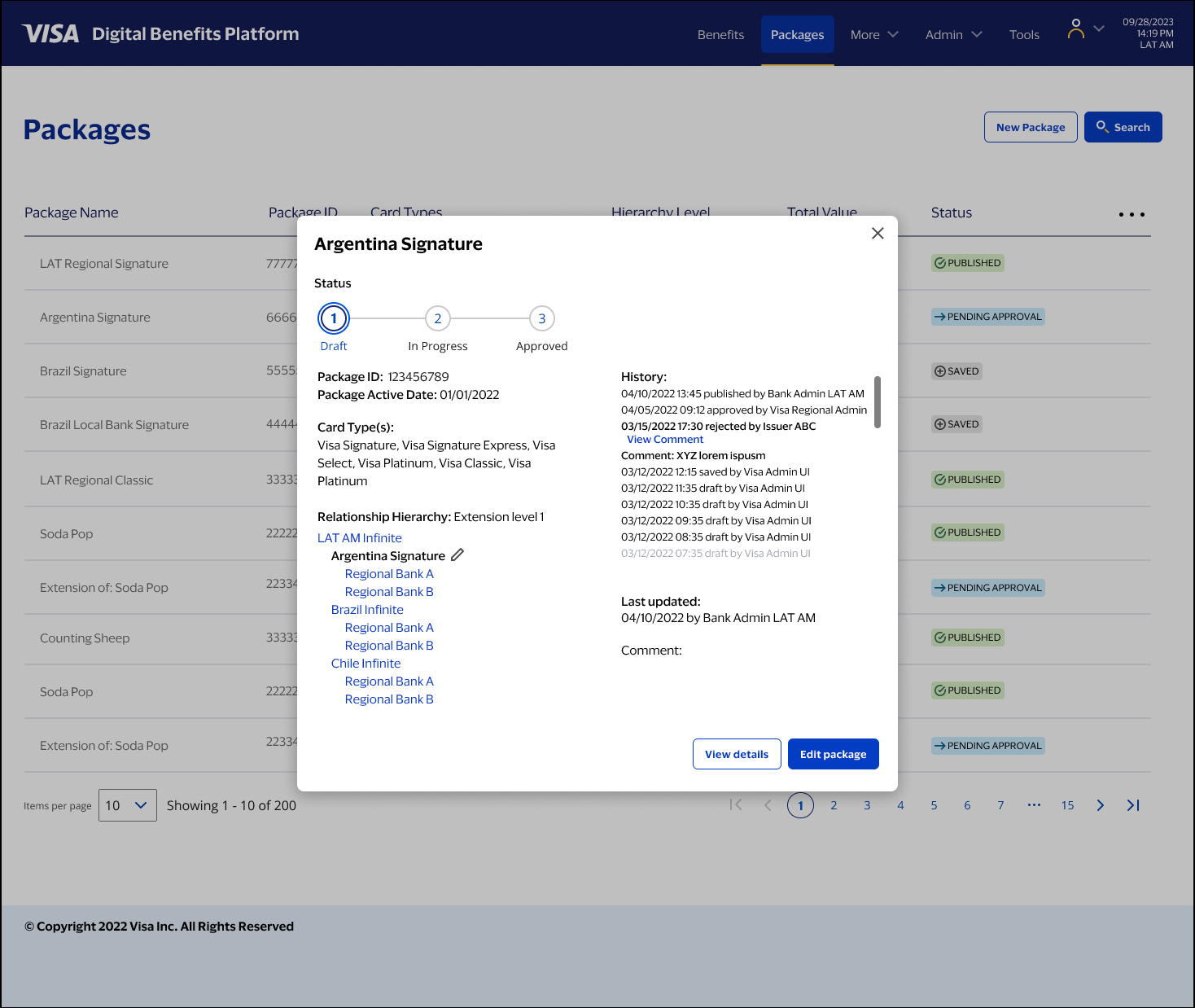Click the History scrollbar thumb
The height and width of the screenshot is (1008, 1195).
878,401
